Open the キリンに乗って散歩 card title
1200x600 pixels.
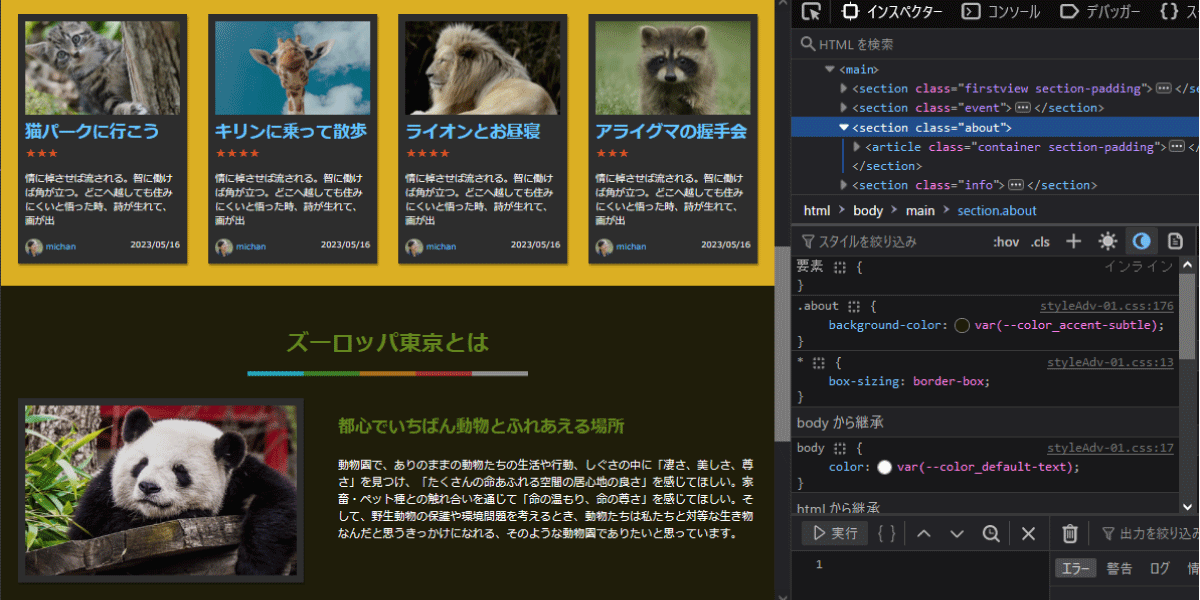(291, 131)
